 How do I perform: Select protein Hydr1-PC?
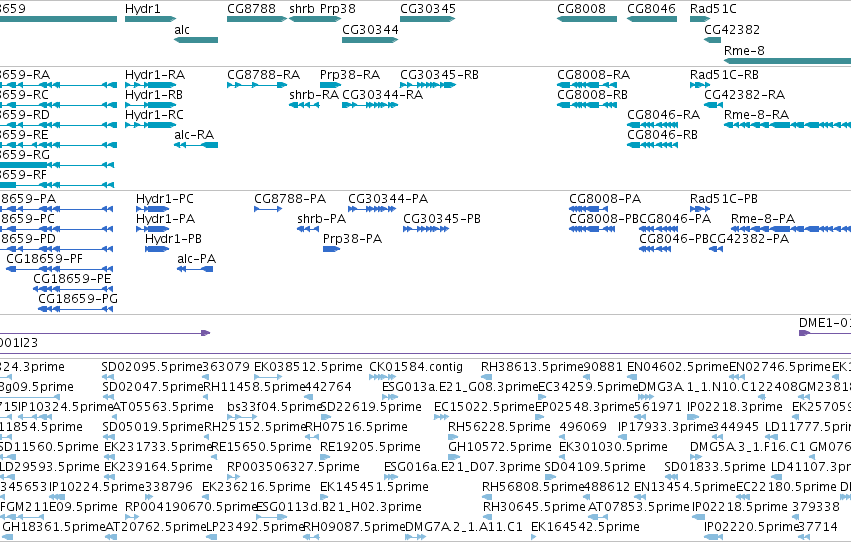click(164, 199)
